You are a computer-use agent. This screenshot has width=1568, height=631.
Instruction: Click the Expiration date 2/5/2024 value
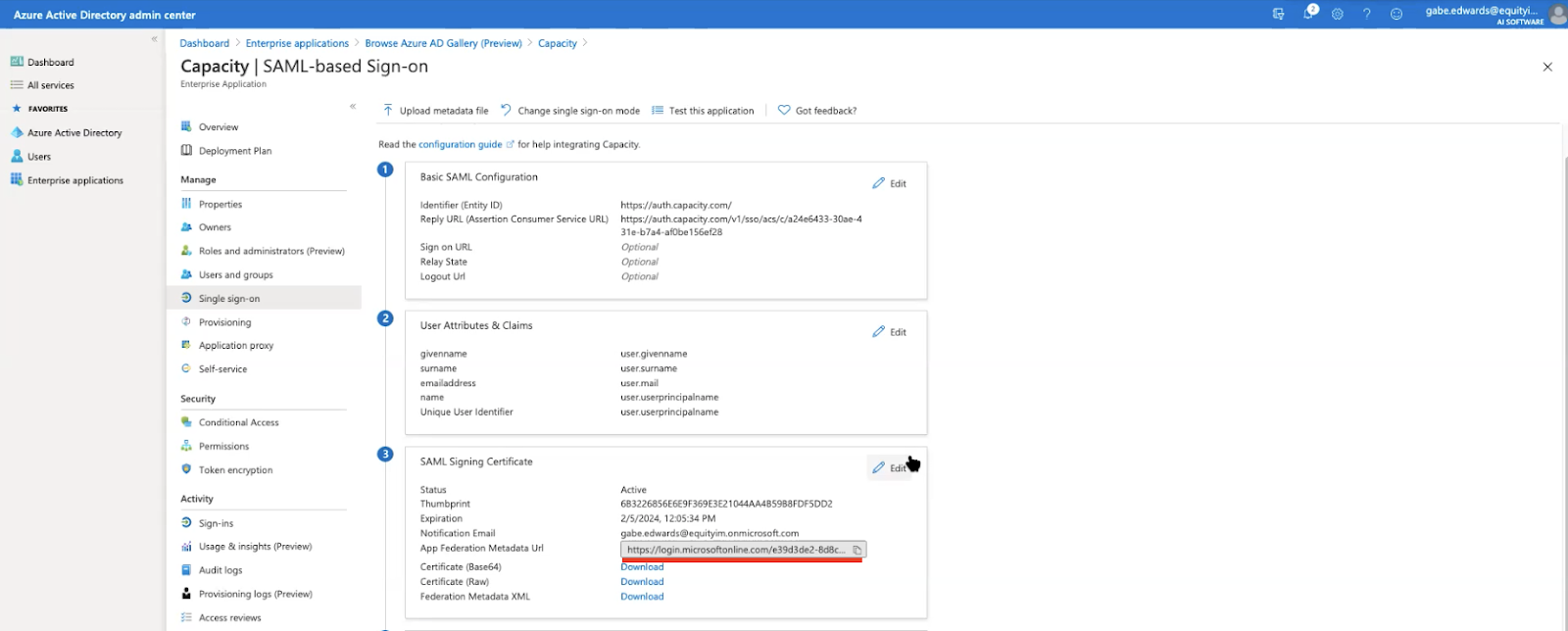[668, 519]
